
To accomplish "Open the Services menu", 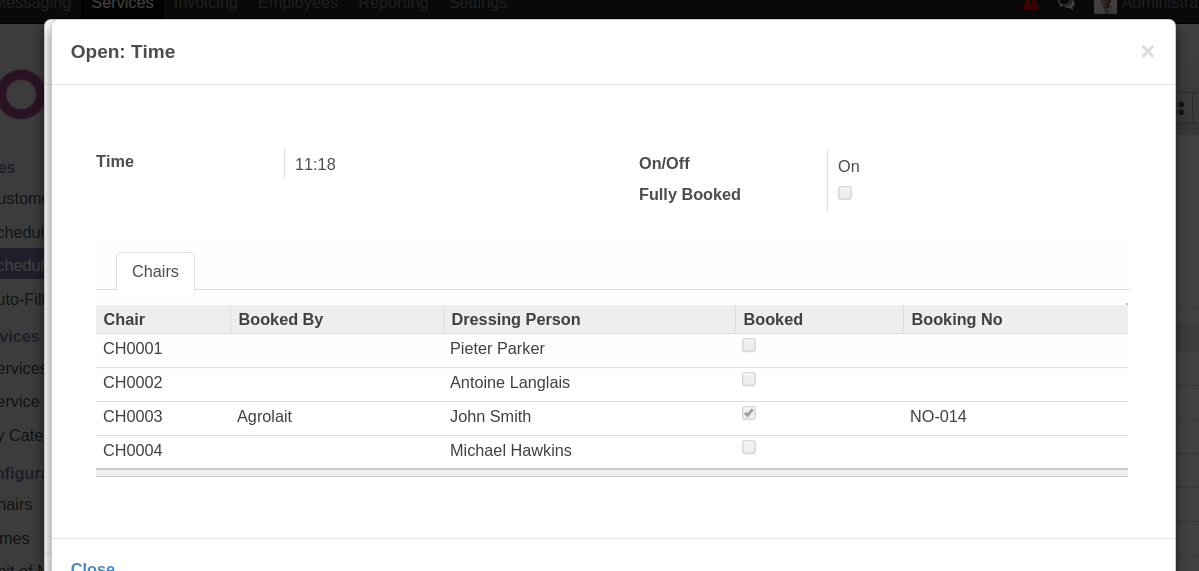I will click(122, 5).
